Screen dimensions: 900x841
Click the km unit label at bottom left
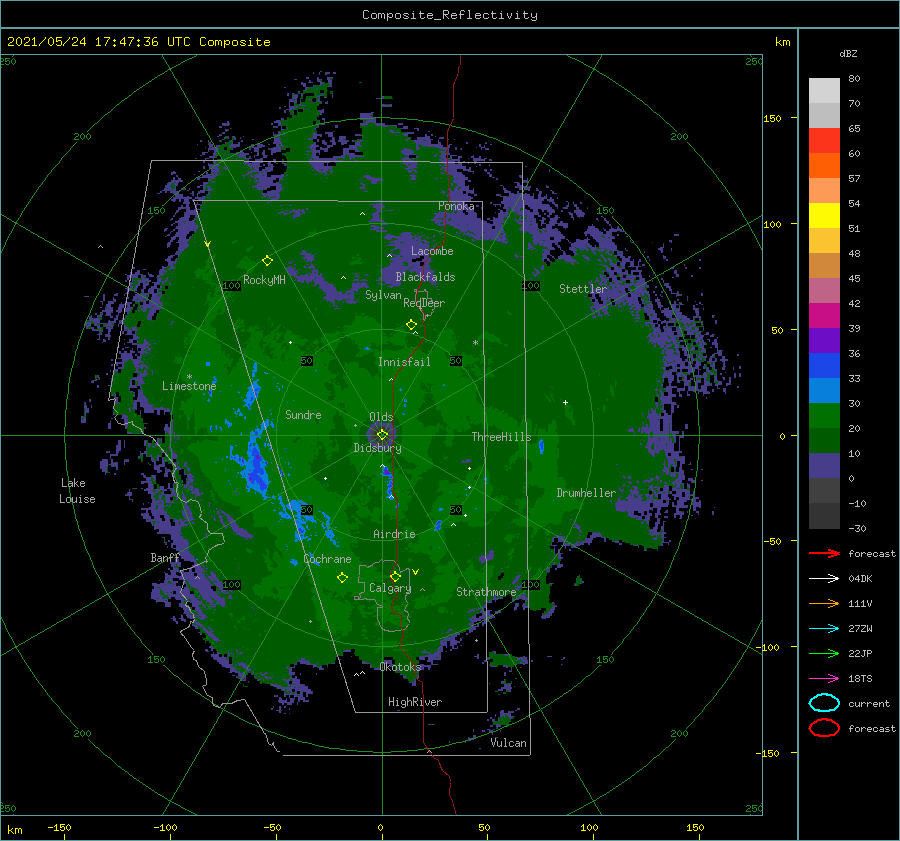tap(15, 830)
